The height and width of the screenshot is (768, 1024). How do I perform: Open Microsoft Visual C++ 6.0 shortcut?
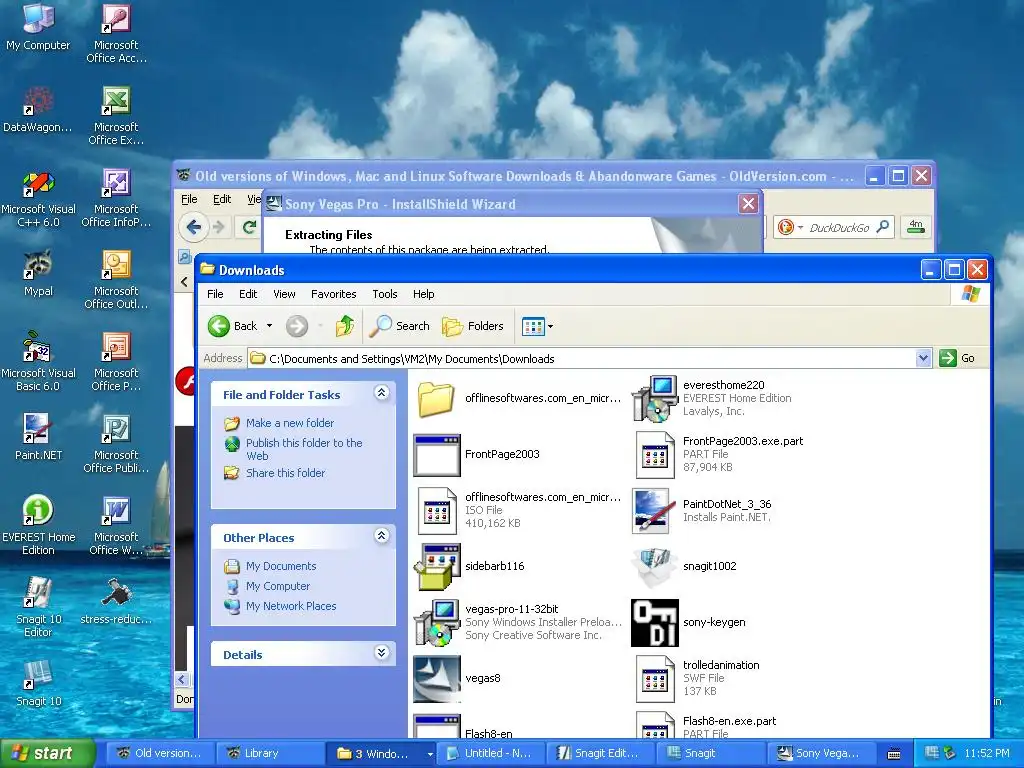click(x=38, y=197)
